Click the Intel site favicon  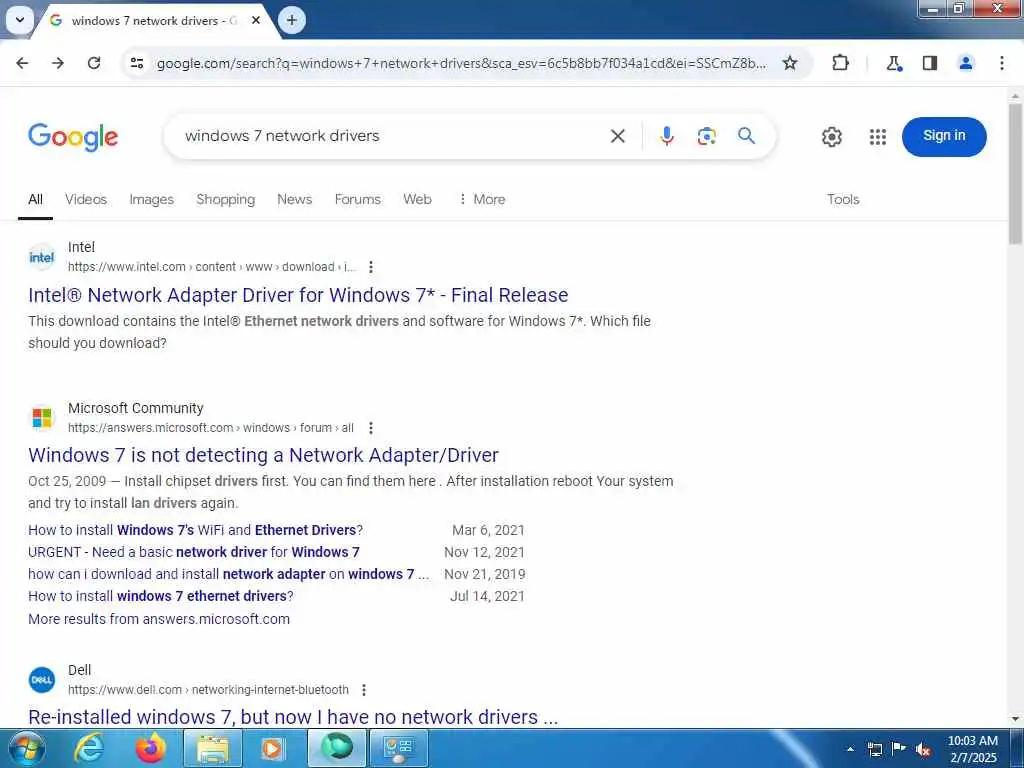coord(42,257)
